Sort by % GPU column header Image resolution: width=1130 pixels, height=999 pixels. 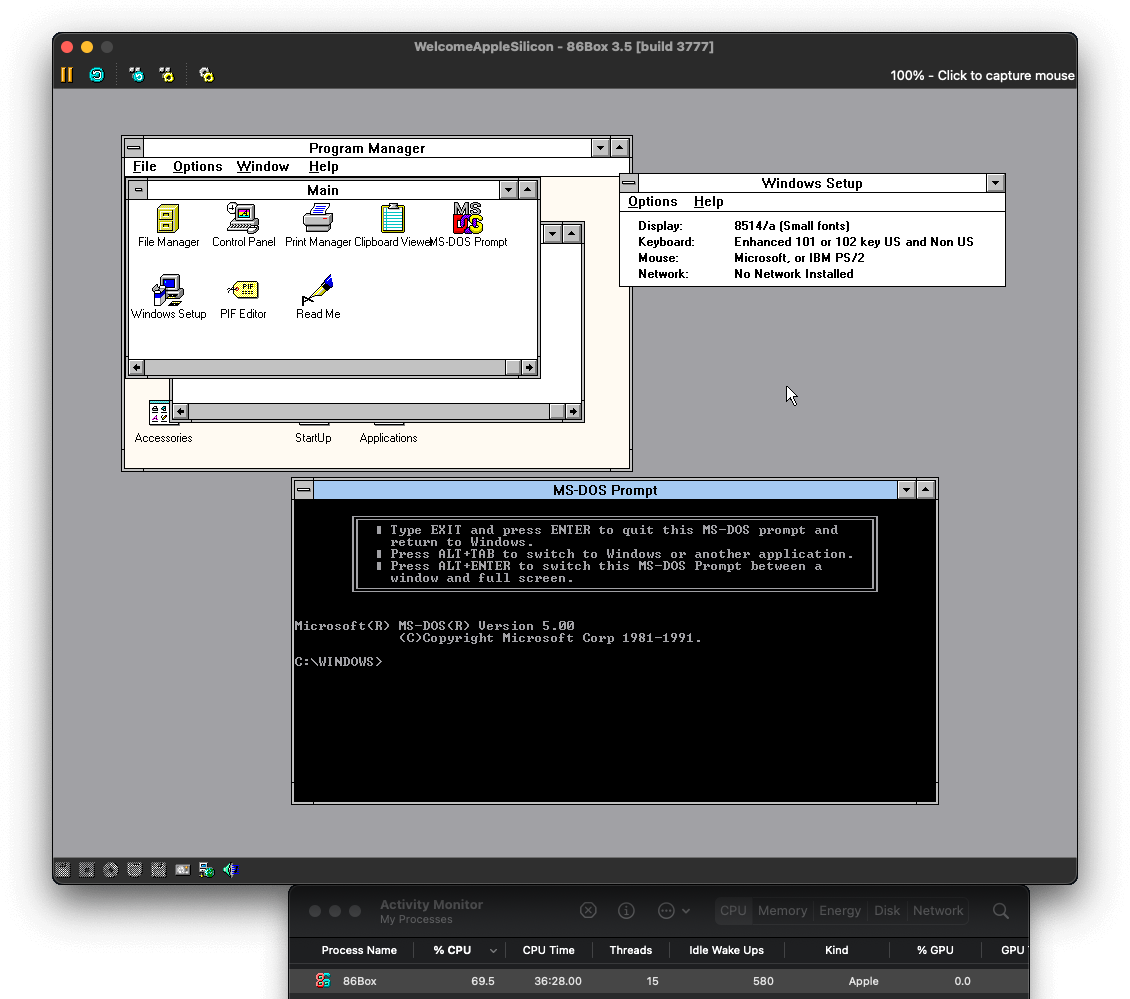[935, 950]
